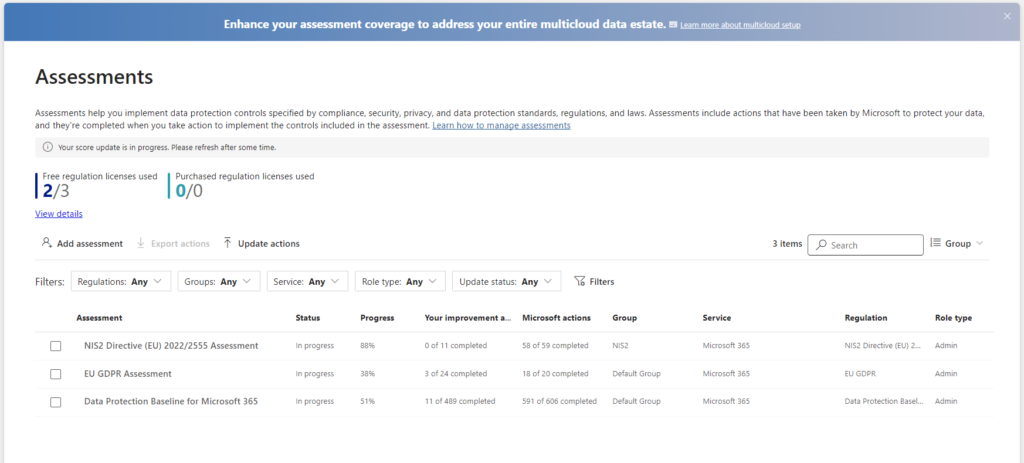Open the Regulations filter dropdown
The width and height of the screenshot is (1024, 463).
coord(121,282)
